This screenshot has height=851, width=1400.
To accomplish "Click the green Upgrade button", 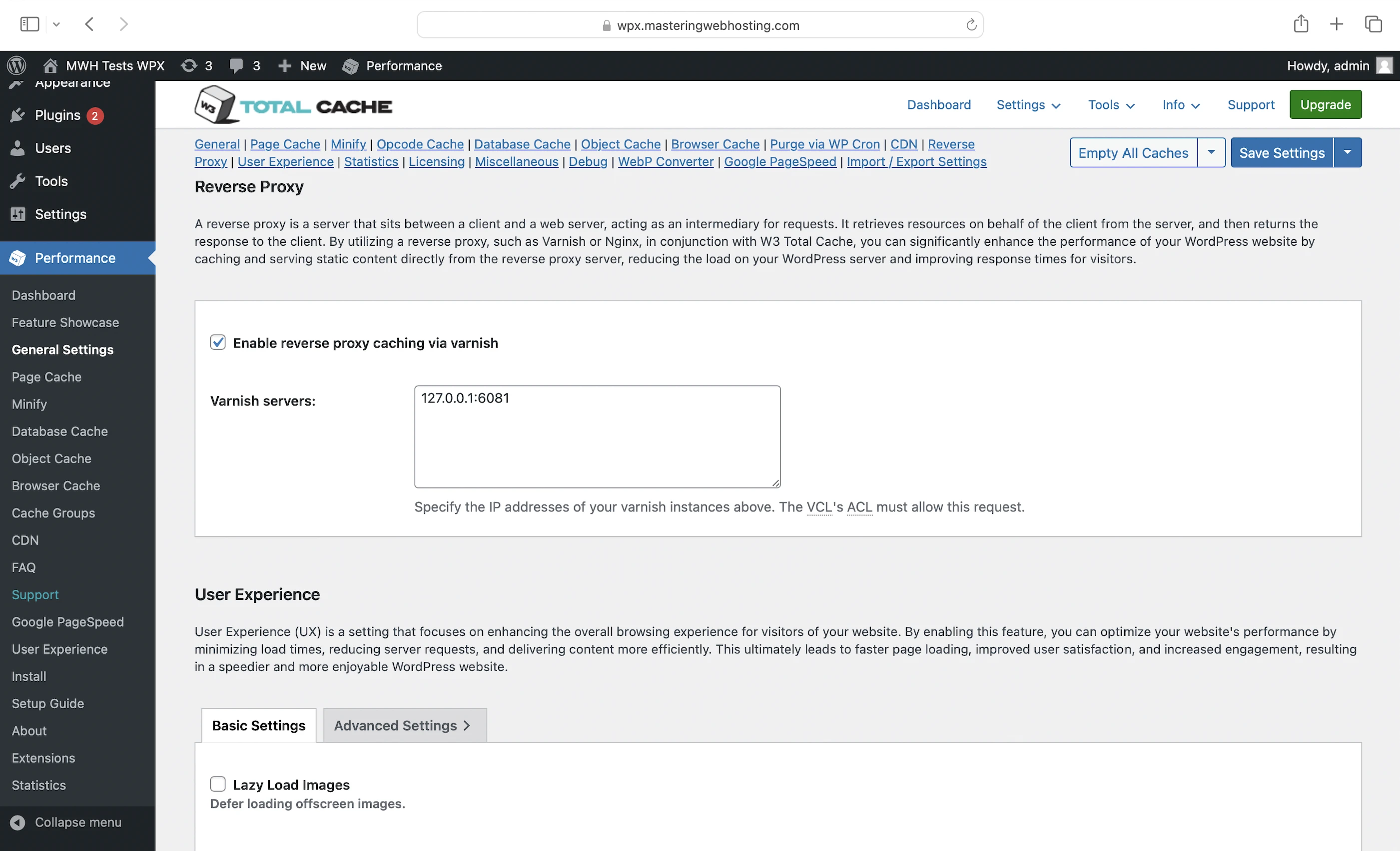I will pos(1325,105).
